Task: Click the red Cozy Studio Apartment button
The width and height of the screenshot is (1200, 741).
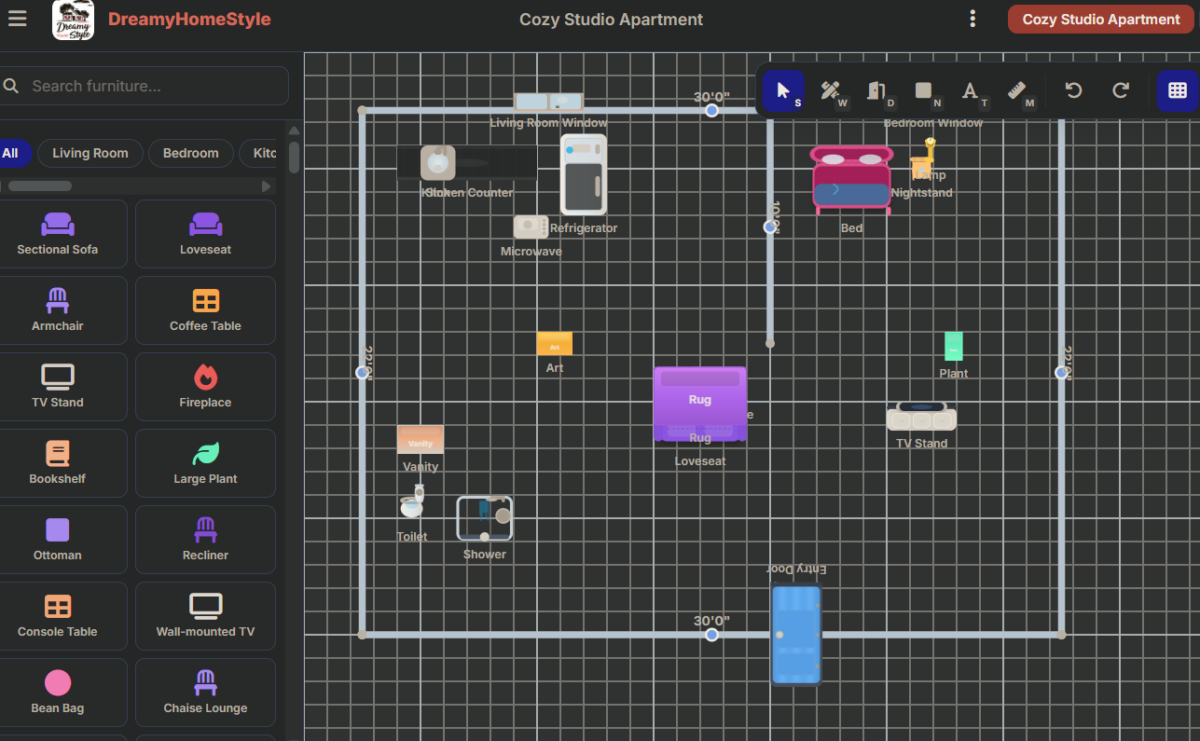Action: click(x=1100, y=19)
